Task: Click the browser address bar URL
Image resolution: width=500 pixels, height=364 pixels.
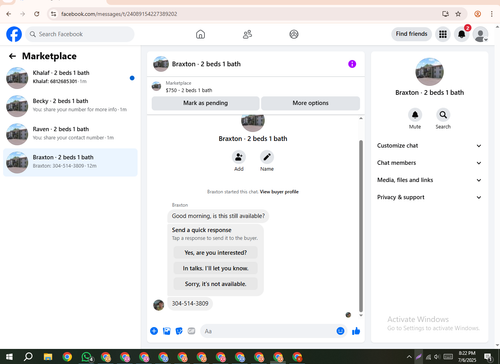Action: (x=119, y=14)
